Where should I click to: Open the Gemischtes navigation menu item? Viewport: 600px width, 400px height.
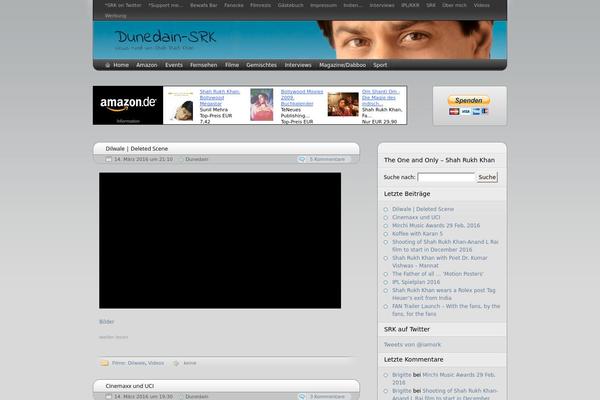(x=261, y=65)
